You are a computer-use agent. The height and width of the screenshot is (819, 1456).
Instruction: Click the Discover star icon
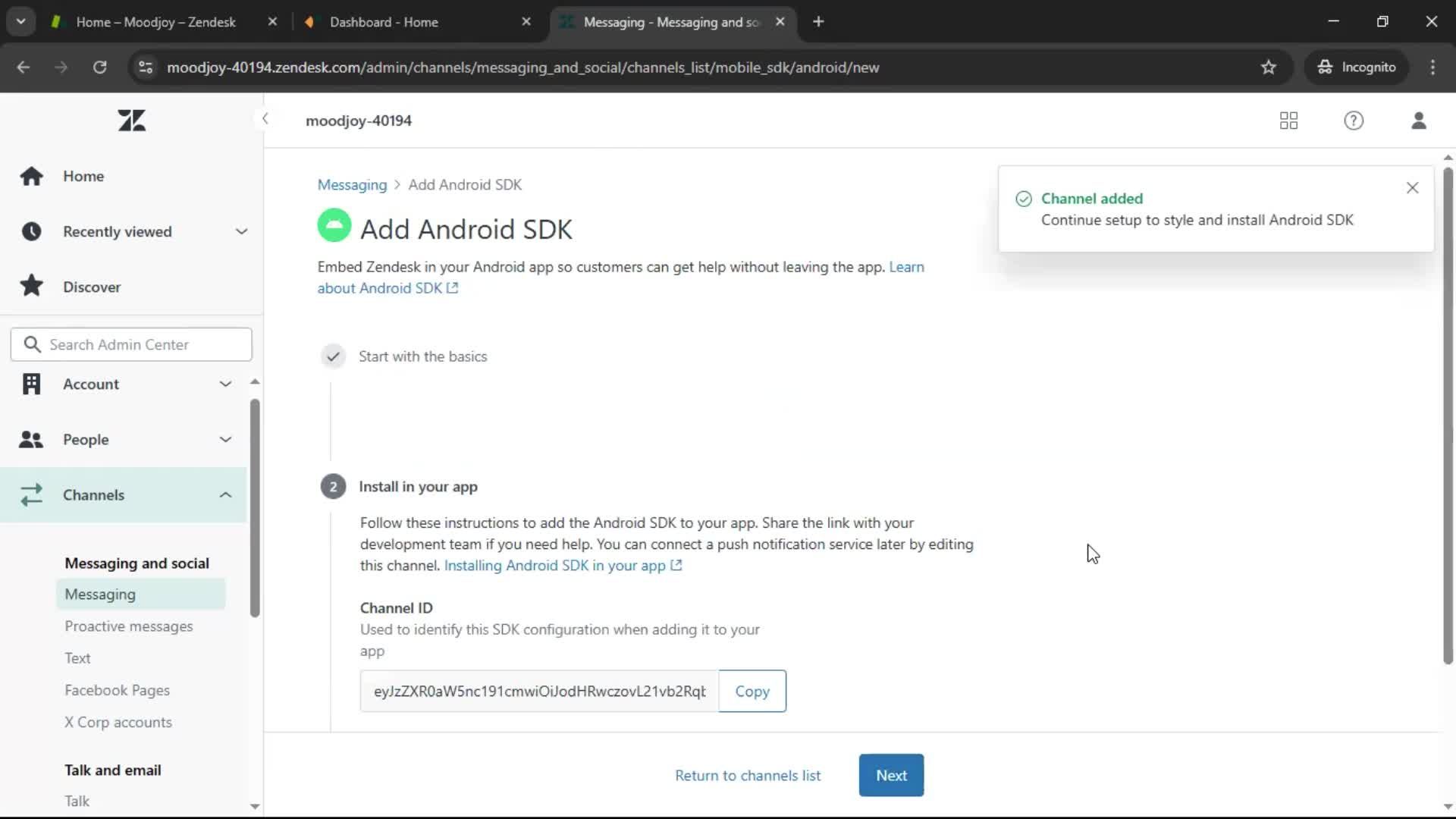(x=31, y=286)
